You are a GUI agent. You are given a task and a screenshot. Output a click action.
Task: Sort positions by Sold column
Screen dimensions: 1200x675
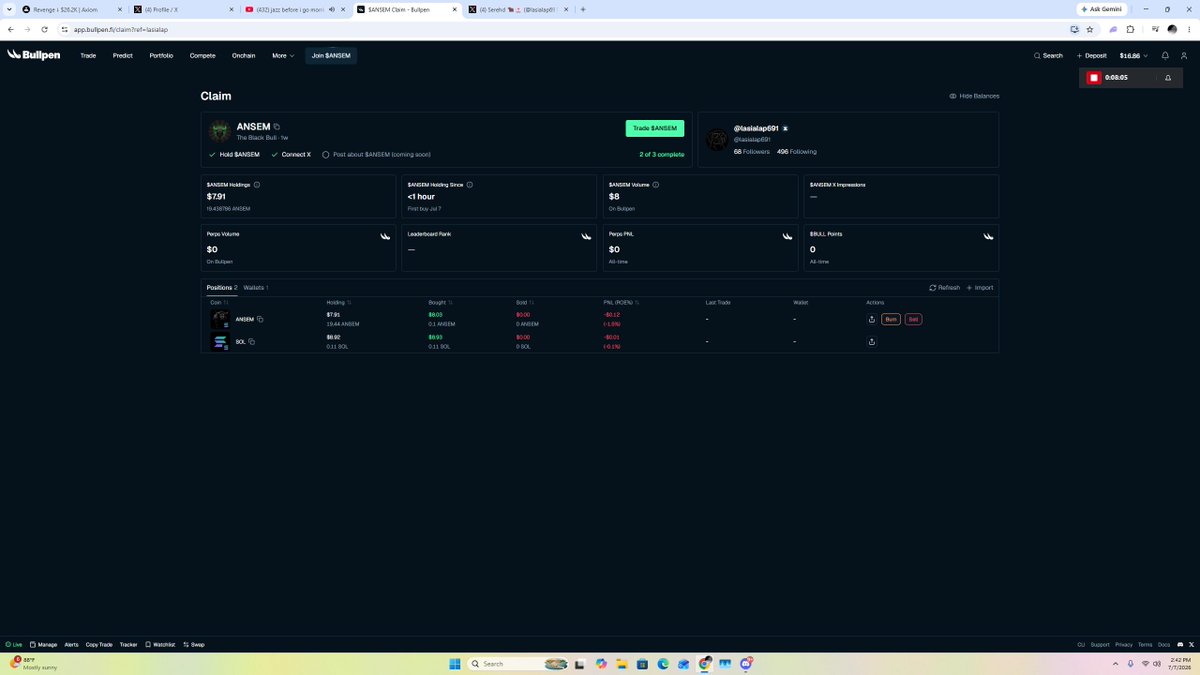525,302
